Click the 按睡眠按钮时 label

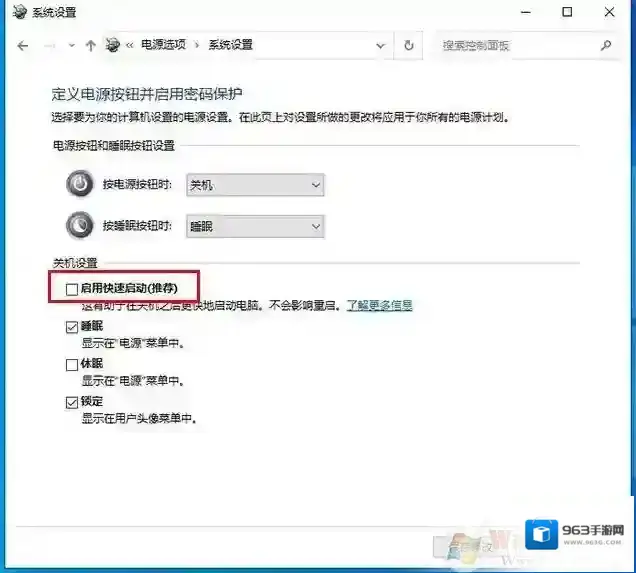(137, 225)
